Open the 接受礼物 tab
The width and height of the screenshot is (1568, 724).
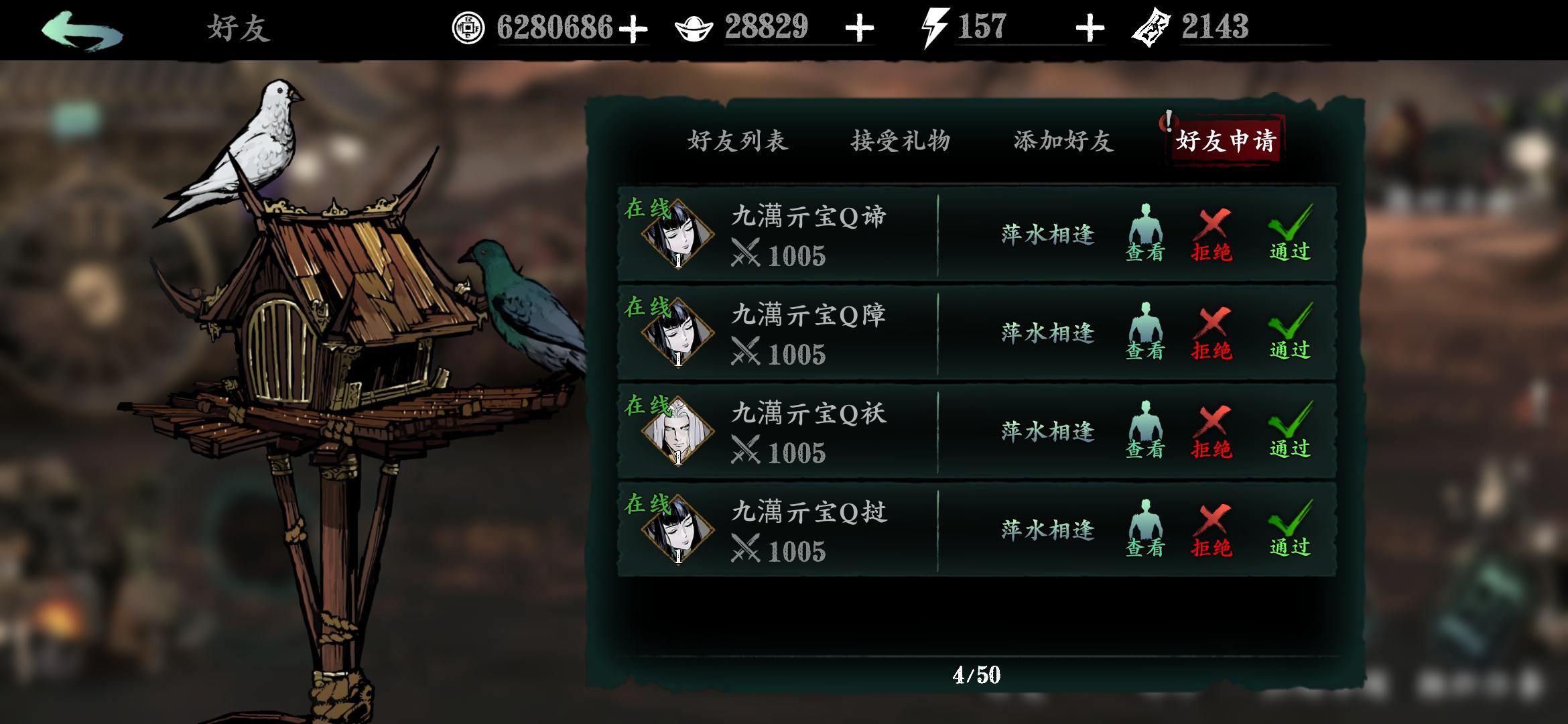coord(901,141)
